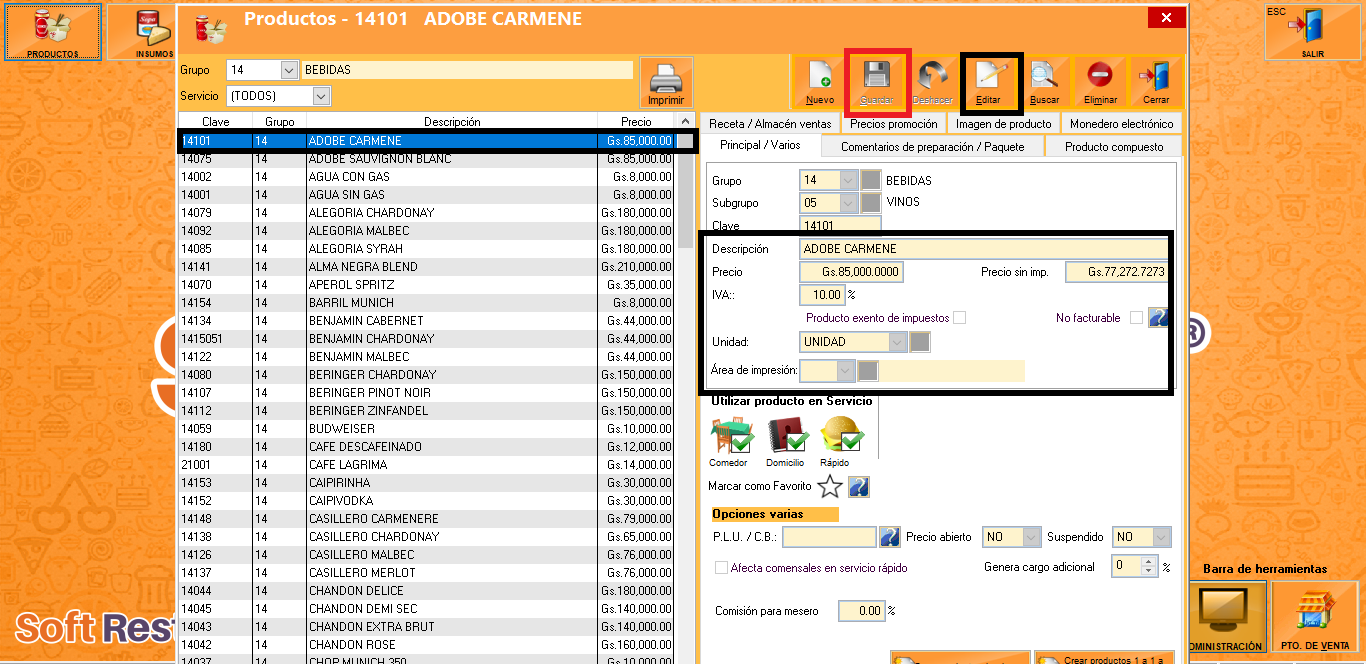The image size is (1366, 664).
Task: Click the Eliminar red icon
Action: pos(1100,81)
